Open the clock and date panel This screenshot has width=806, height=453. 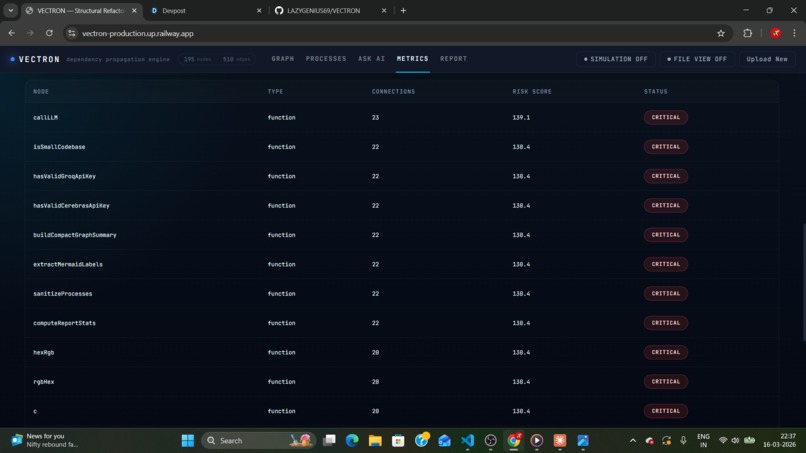(x=779, y=440)
